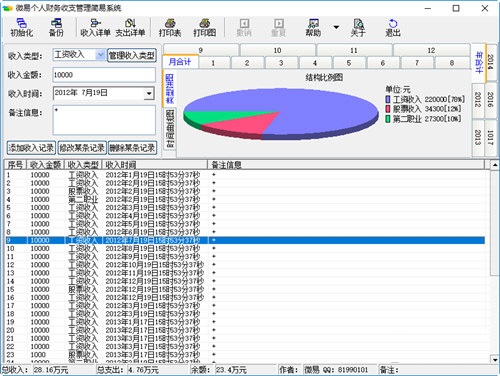Switch to month 3 tab
This screenshot has width=500, height=376.
click(281, 63)
